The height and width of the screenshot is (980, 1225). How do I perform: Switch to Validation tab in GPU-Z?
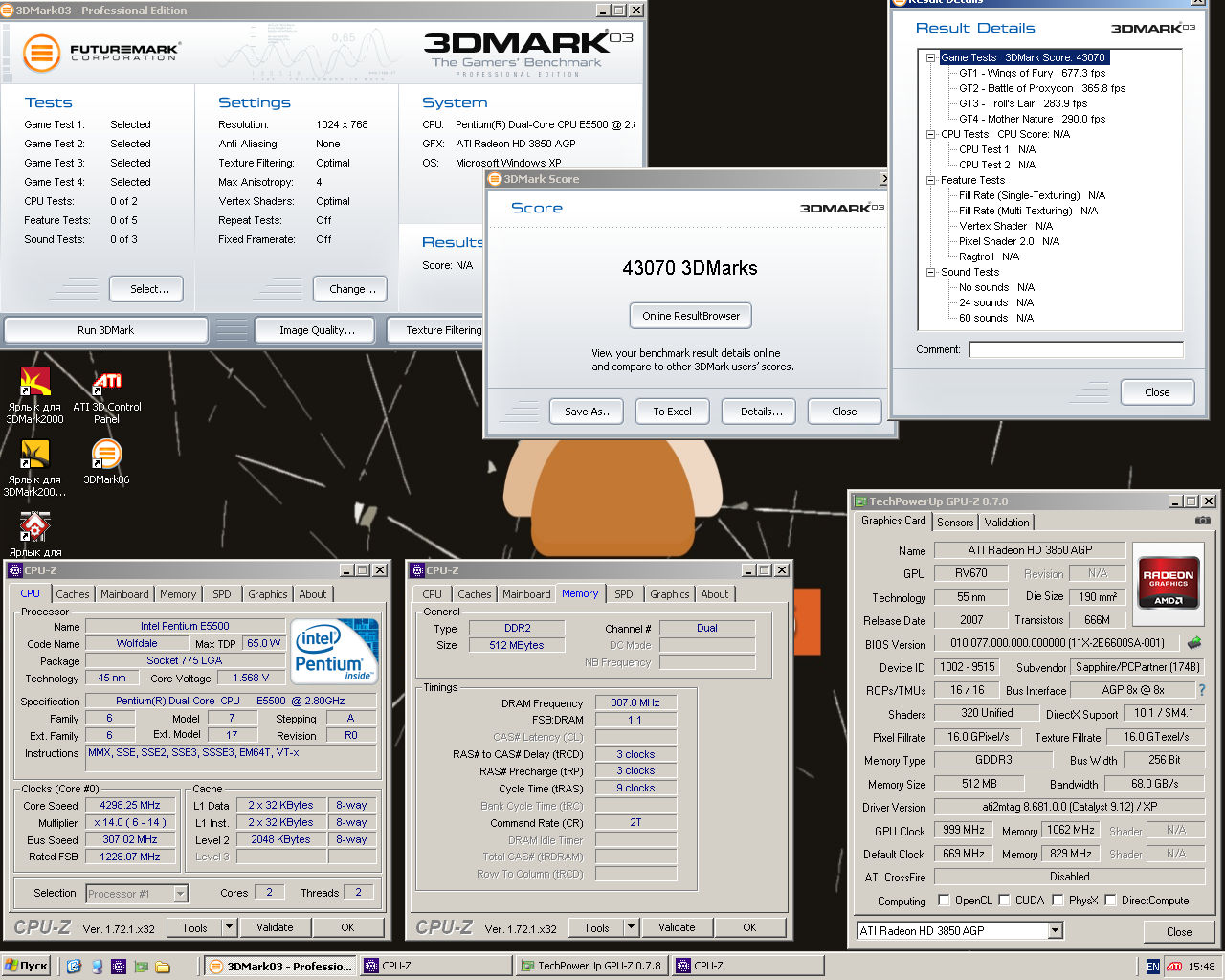click(1007, 523)
